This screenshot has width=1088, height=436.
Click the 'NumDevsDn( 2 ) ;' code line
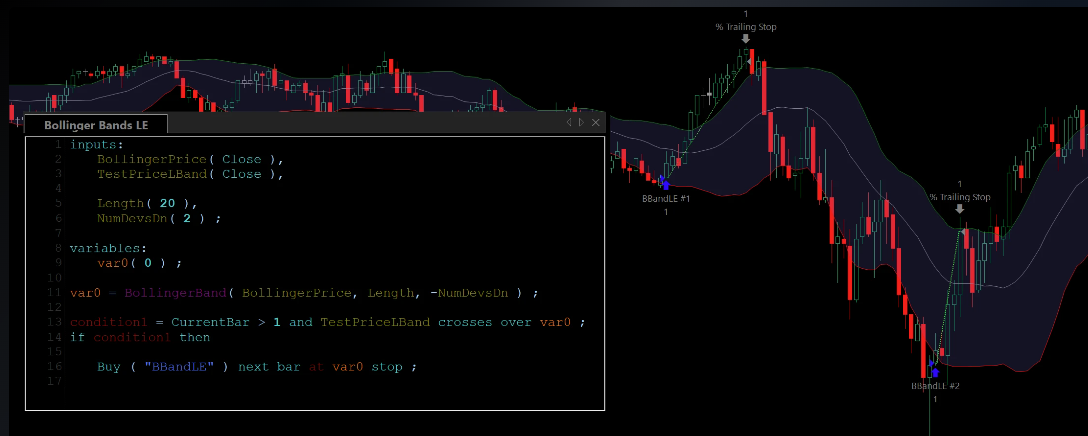160,218
